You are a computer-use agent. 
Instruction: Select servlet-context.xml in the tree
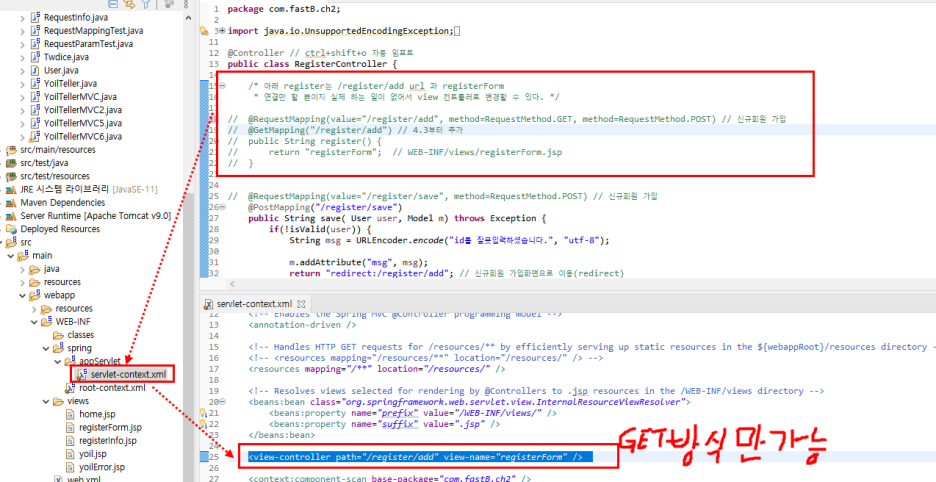click(x=127, y=374)
